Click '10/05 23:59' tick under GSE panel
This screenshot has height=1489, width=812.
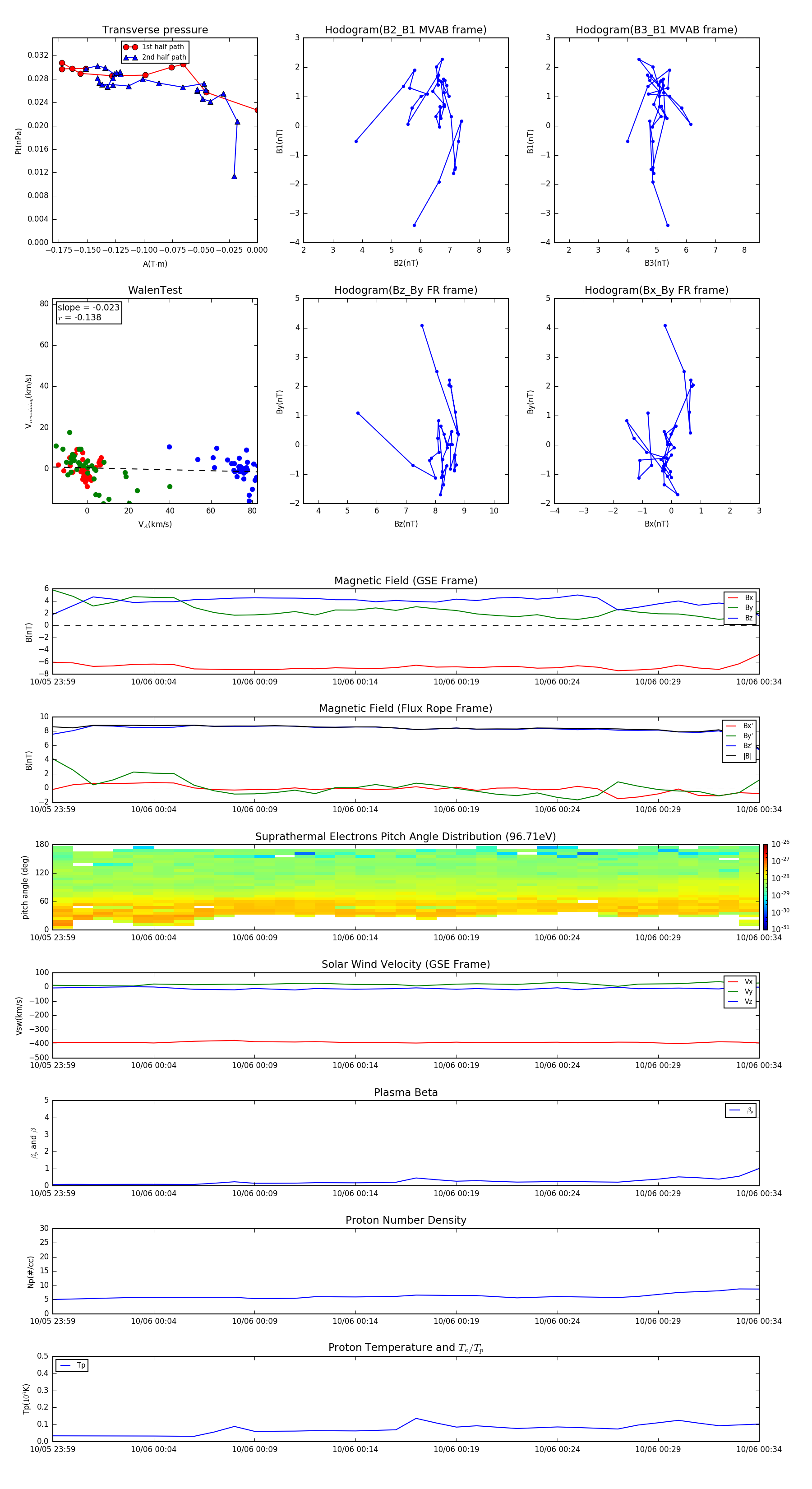(x=53, y=682)
